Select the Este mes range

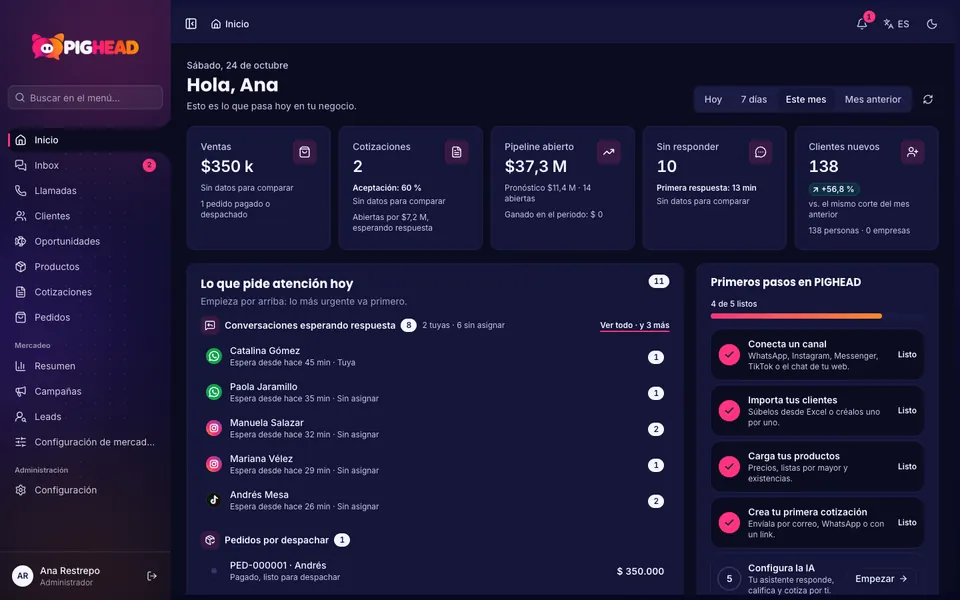pos(806,99)
